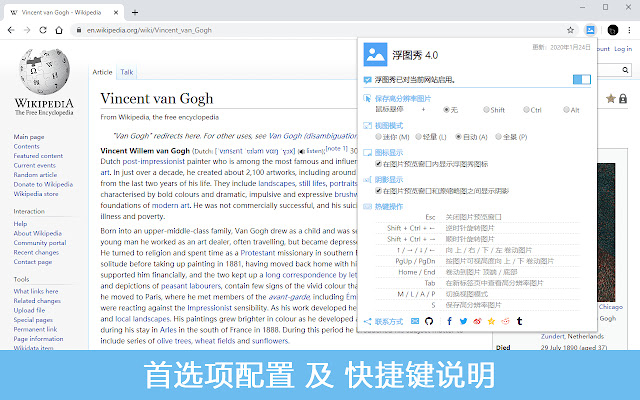Click the Log in link
Screen dimensions: 640x400
(623, 49)
